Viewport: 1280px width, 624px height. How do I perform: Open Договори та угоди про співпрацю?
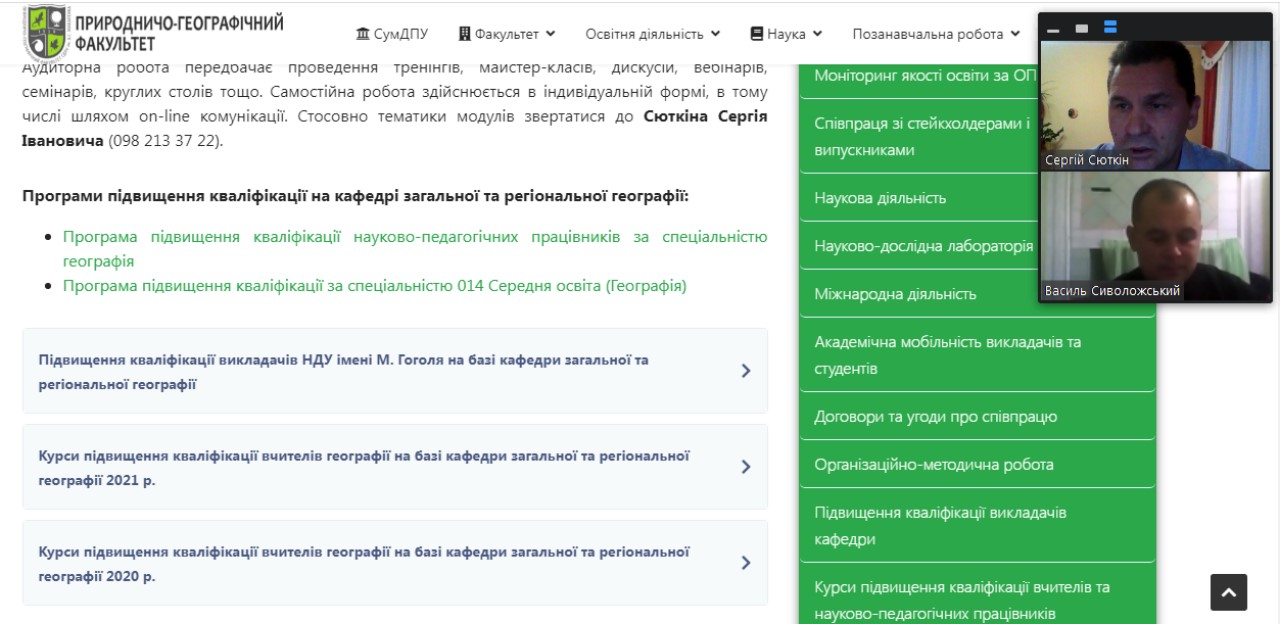point(935,417)
